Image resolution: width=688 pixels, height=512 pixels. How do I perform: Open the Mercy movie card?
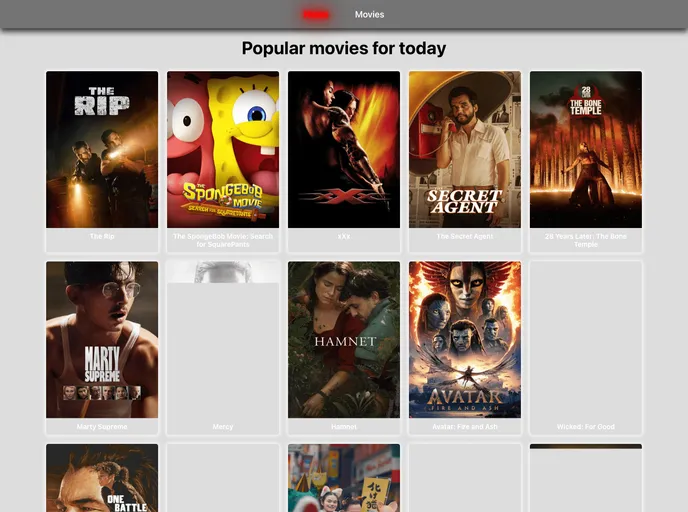coord(223,347)
